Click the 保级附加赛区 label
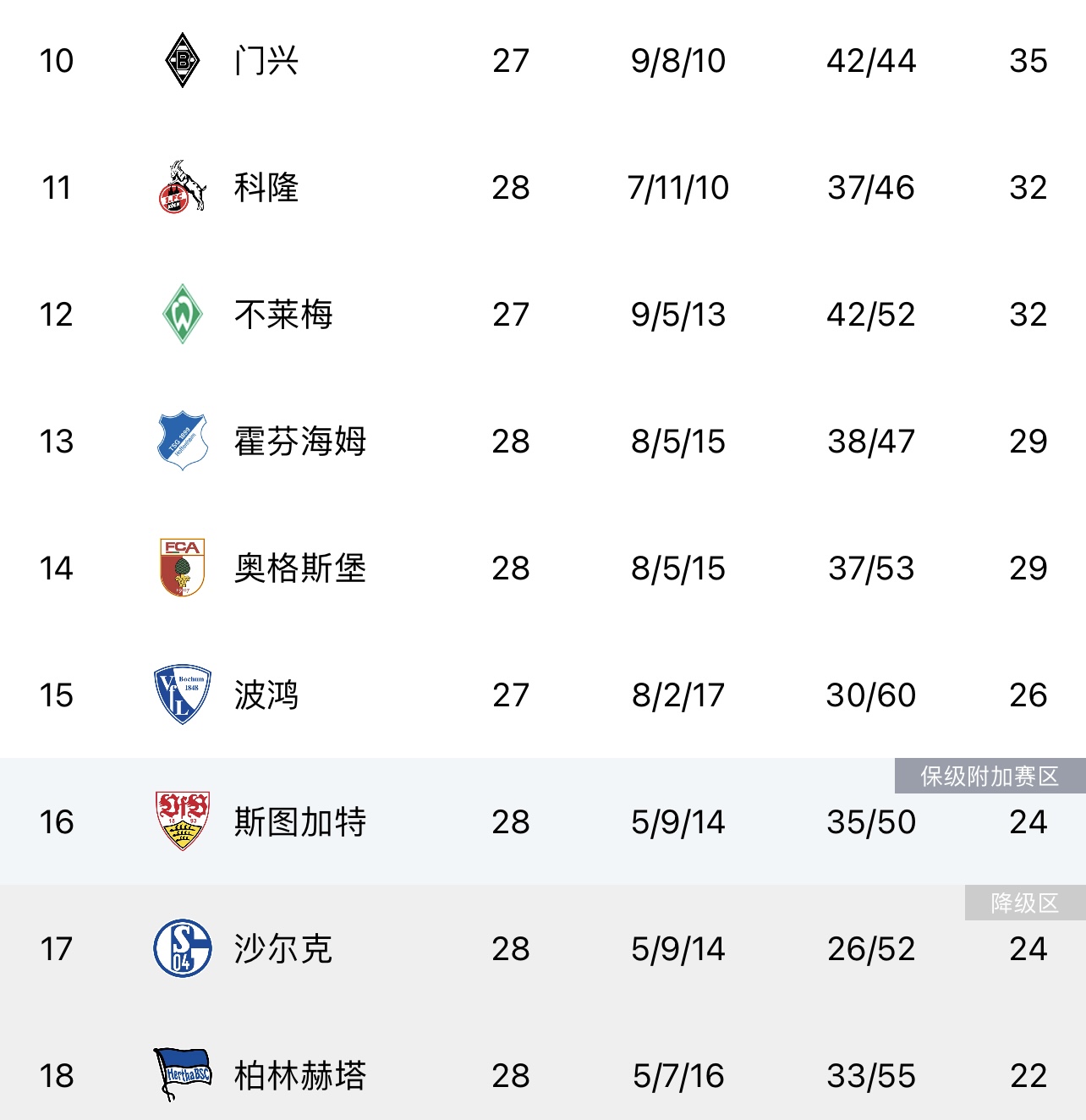The image size is (1086, 1120). (x=990, y=776)
